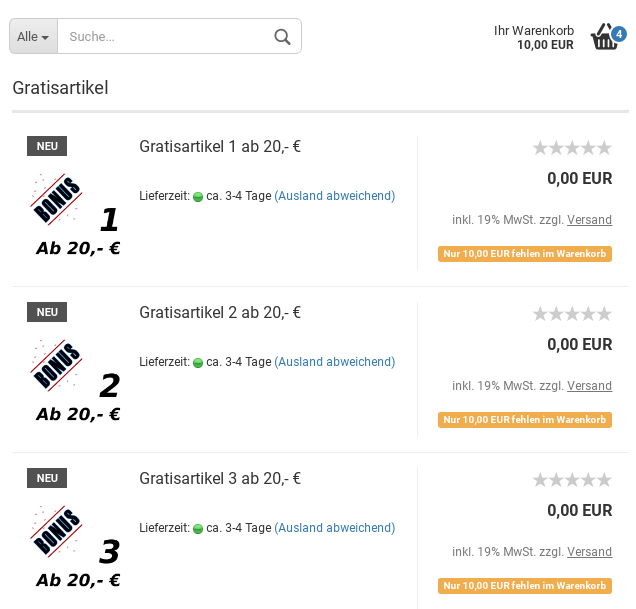
Task: Focus the Suche search field
Action: 166,36
